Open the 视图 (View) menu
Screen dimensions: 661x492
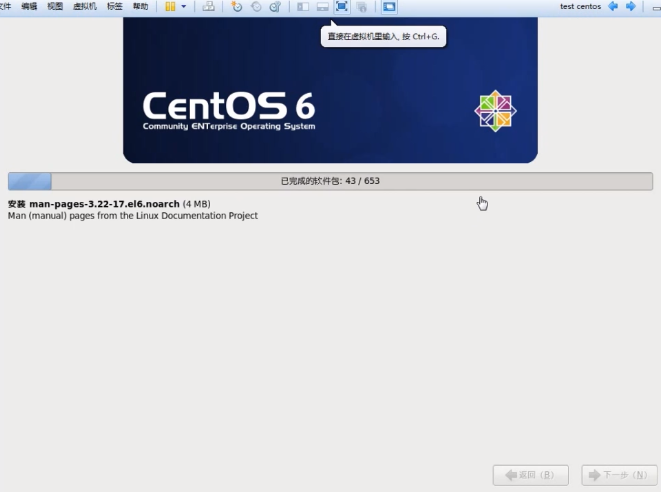55,6
